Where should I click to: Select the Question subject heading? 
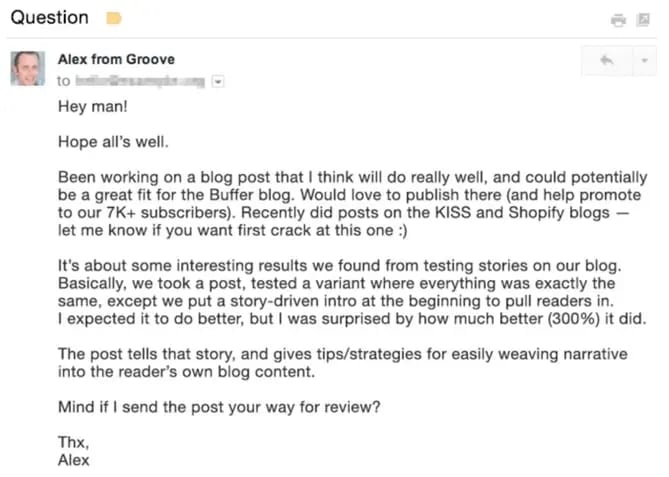click(49, 17)
